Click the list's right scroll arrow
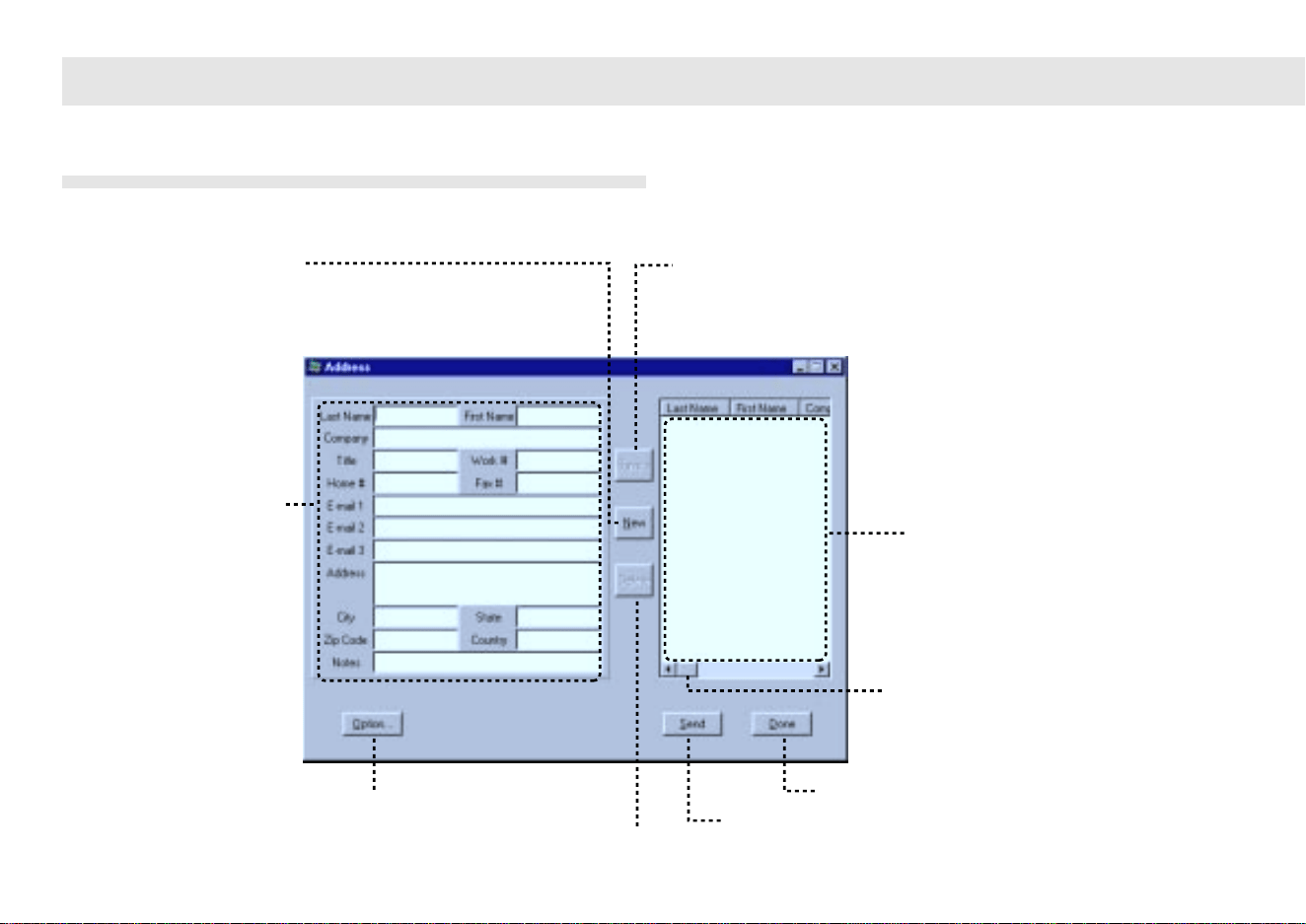Viewport: 1306px width, 924px height. 823,670
